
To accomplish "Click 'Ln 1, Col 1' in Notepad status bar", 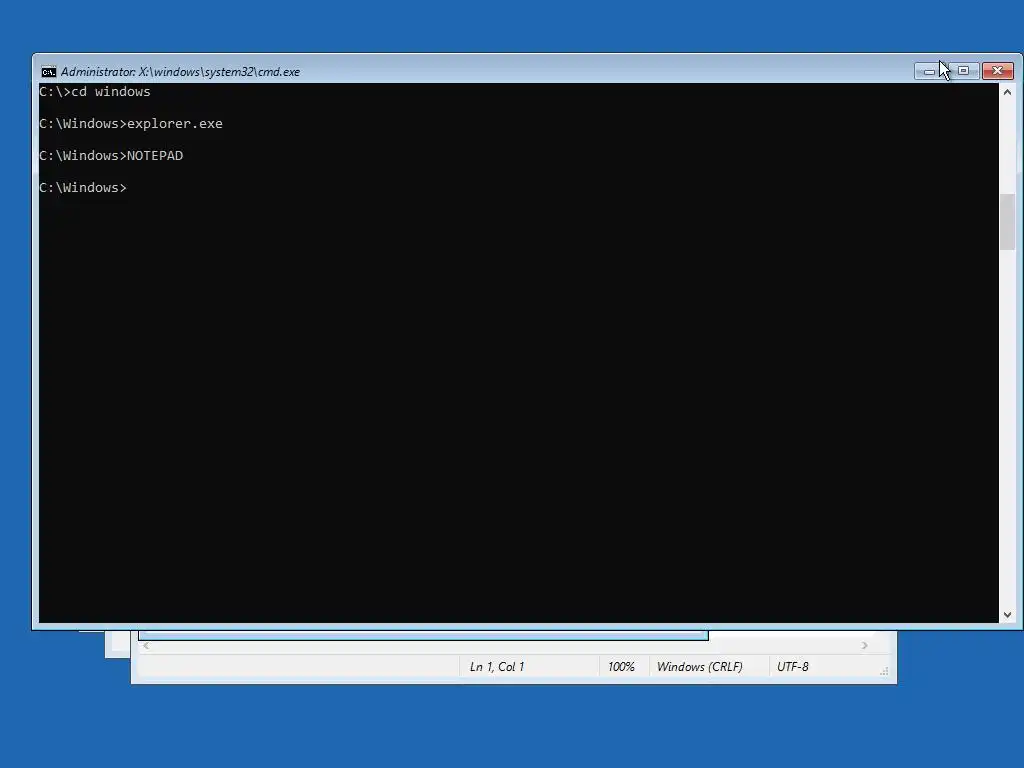I will pyautogui.click(x=497, y=667).
